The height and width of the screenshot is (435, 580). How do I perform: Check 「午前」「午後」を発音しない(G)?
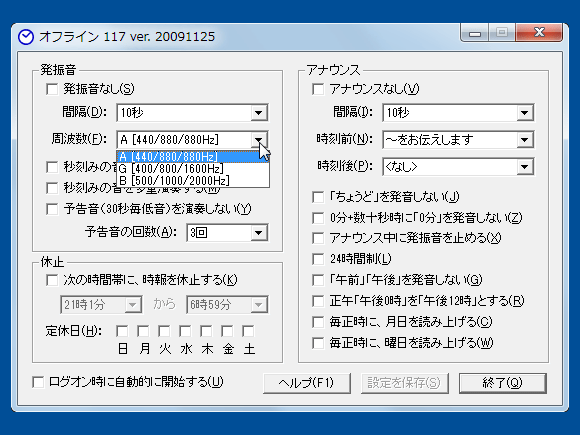click(x=318, y=280)
